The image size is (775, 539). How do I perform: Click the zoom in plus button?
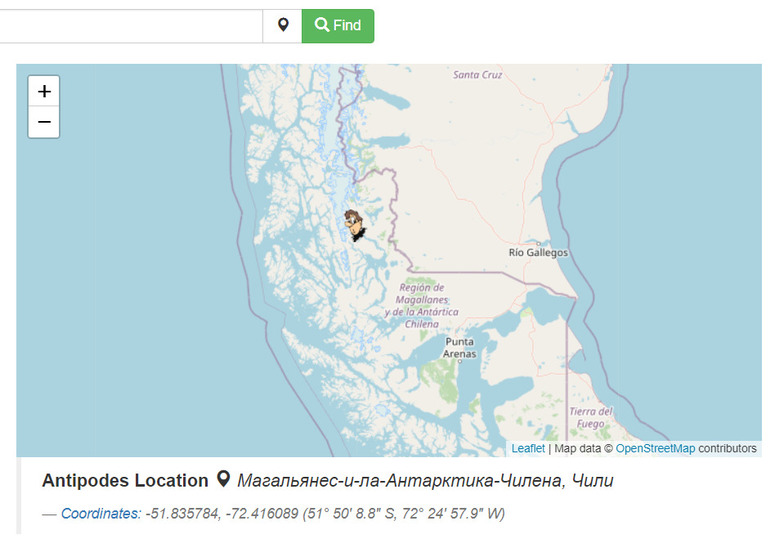click(x=44, y=91)
